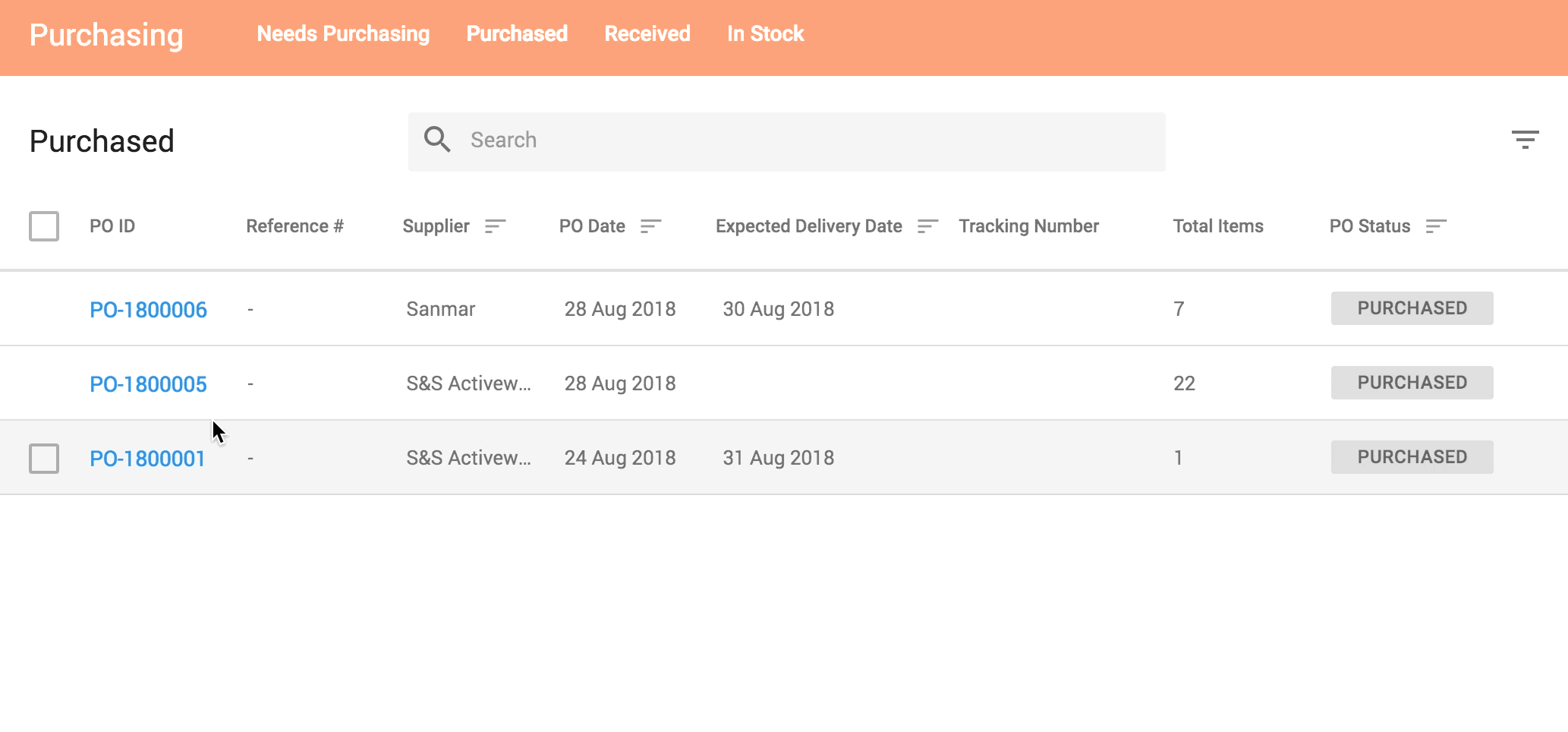Check the select-all checkbox in the header
1568x732 pixels.
point(43,226)
